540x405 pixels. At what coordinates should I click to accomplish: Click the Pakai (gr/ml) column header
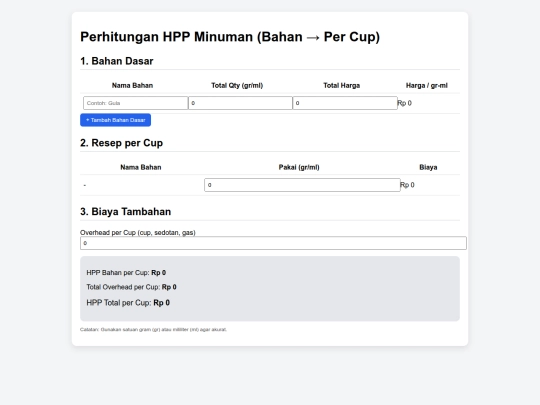tap(299, 167)
